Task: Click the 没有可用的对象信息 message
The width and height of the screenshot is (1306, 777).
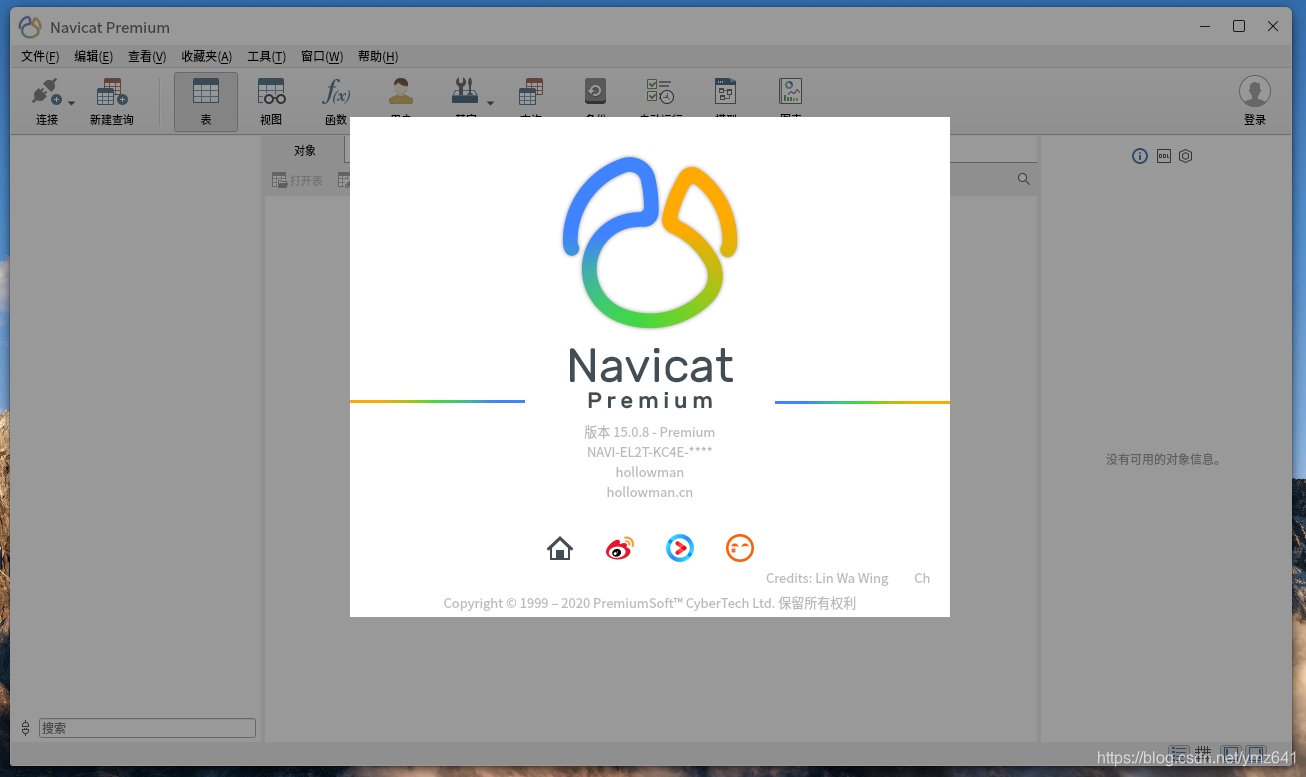Action: click(1165, 460)
